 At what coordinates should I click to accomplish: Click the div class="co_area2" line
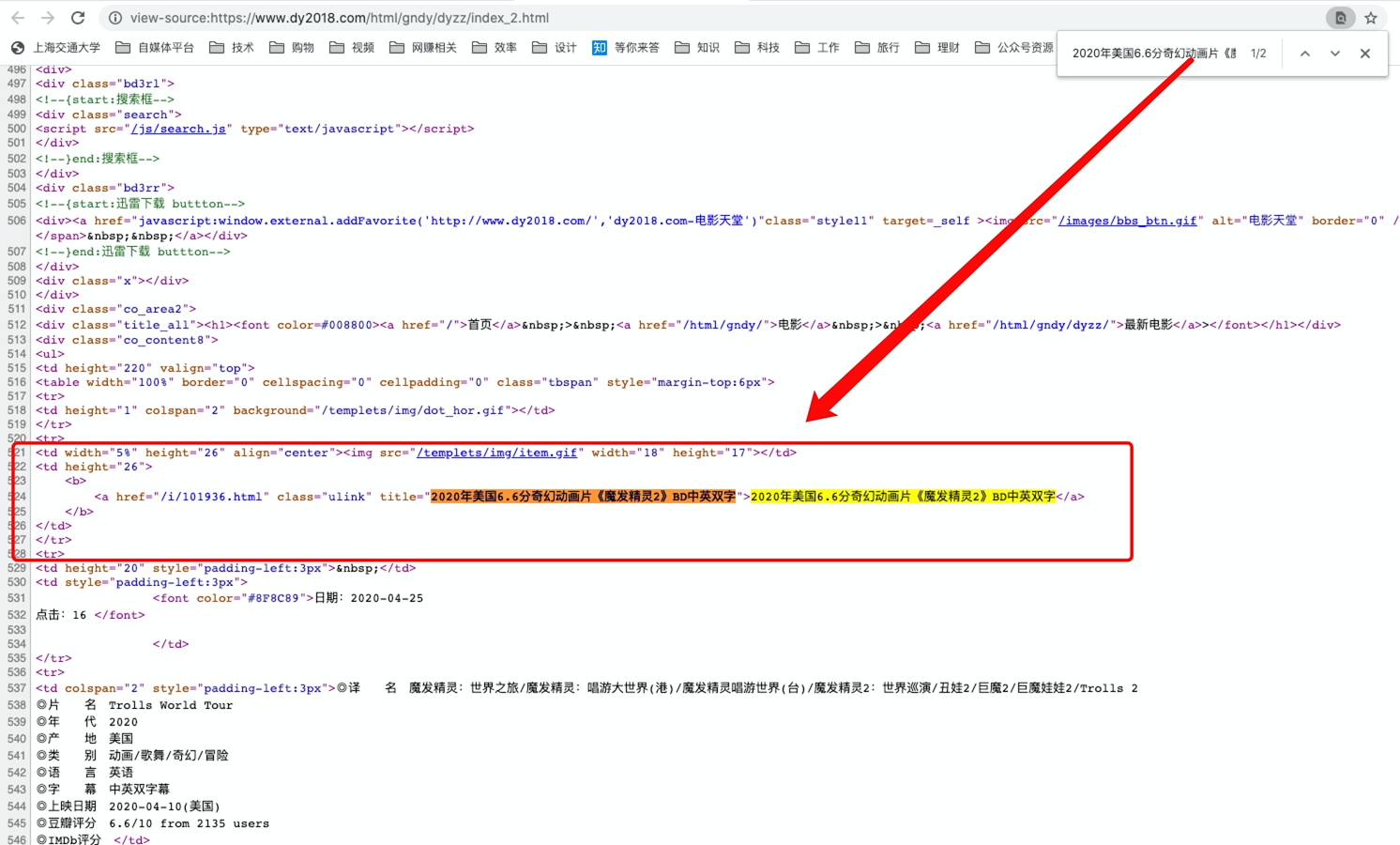[116, 309]
